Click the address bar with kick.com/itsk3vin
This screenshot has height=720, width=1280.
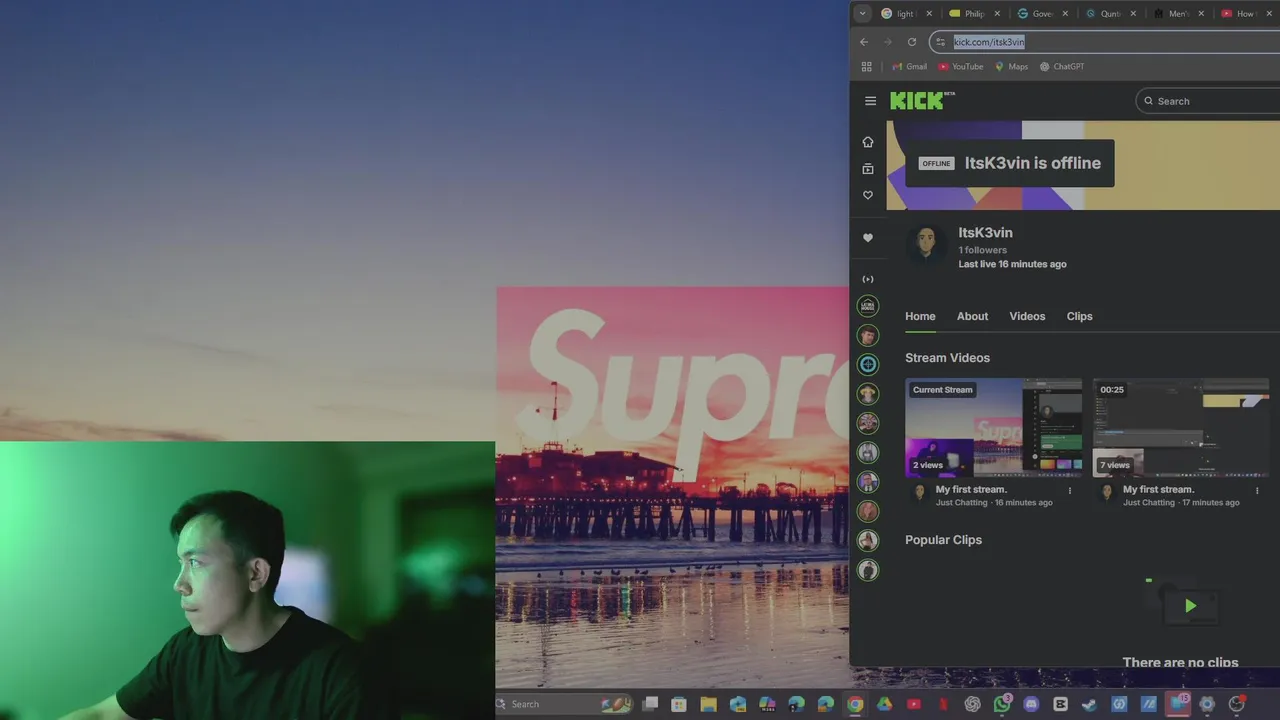pos(1105,42)
